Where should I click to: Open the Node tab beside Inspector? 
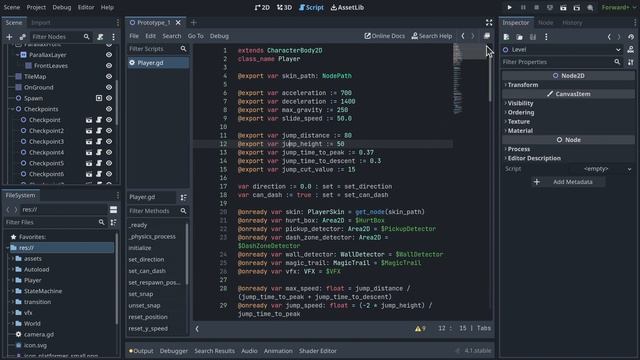pyautogui.click(x=545, y=22)
